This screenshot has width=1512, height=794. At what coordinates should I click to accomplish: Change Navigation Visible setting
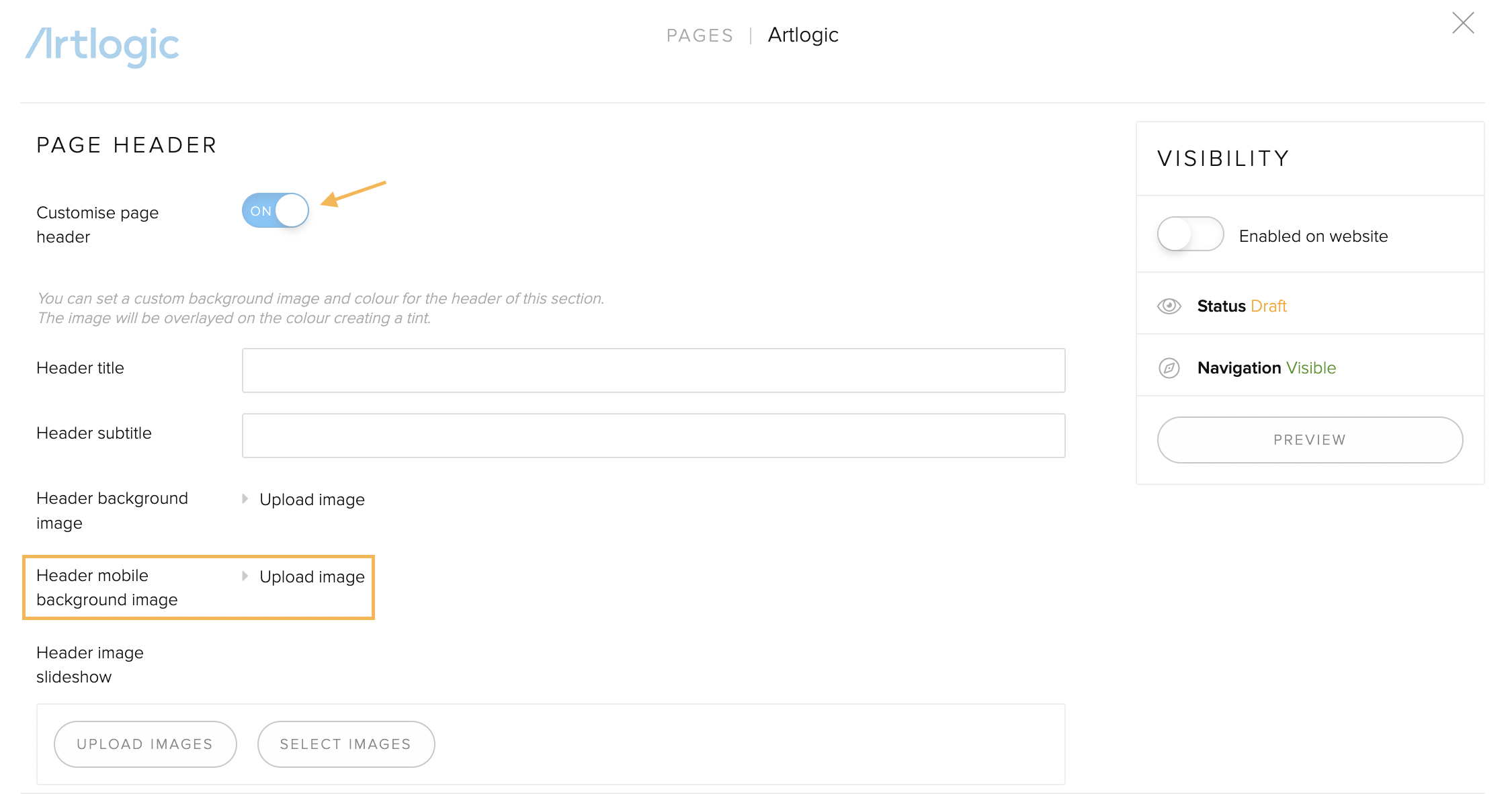pos(1310,368)
